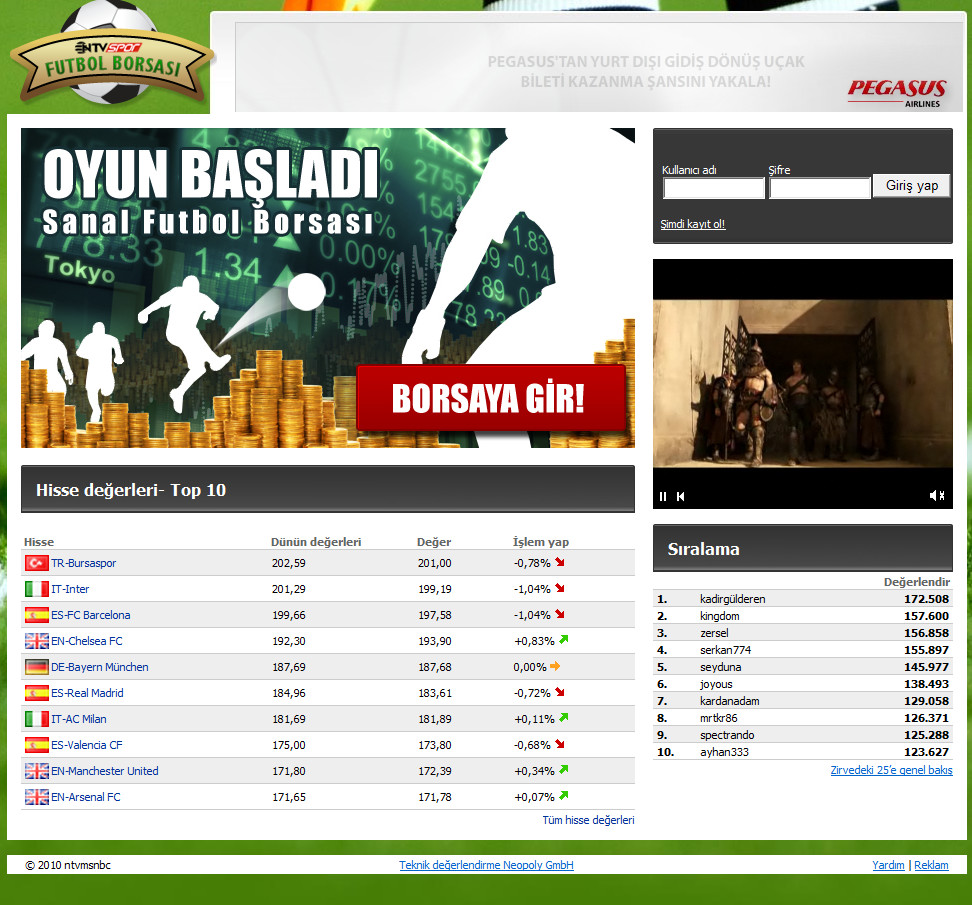This screenshot has height=905, width=972.
Task: Open the TR-Bursaspor share link
Action: pos(83,563)
